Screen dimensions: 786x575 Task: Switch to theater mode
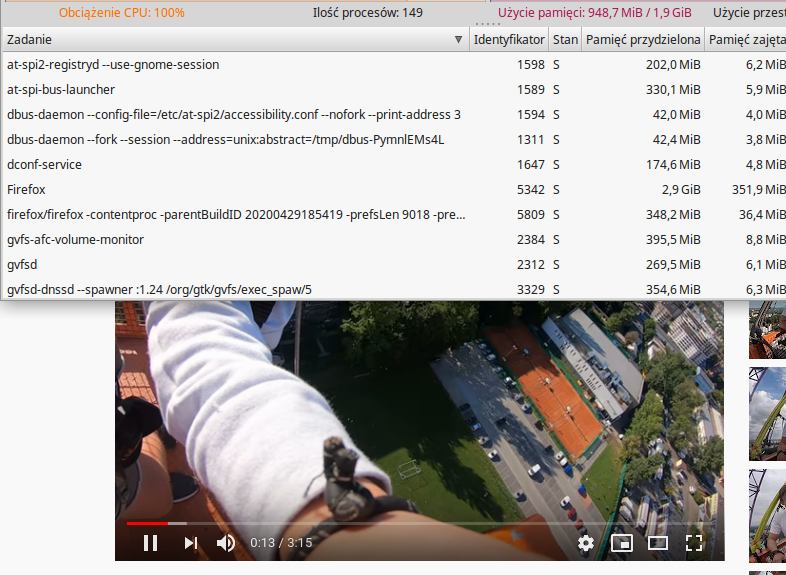(x=658, y=543)
